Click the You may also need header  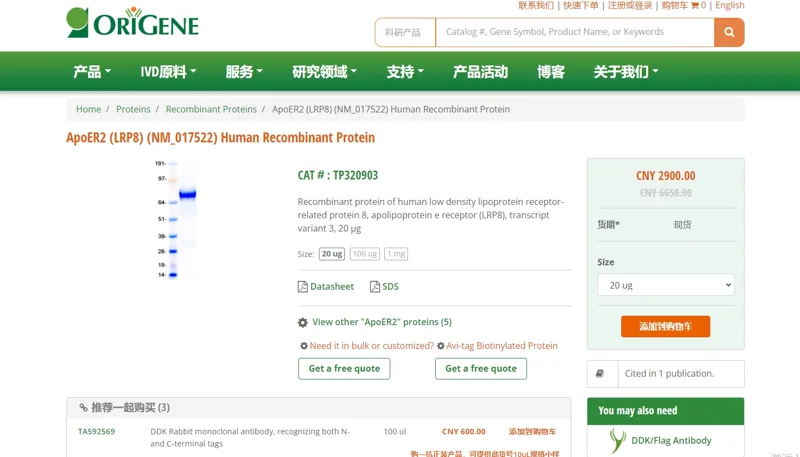665,411
